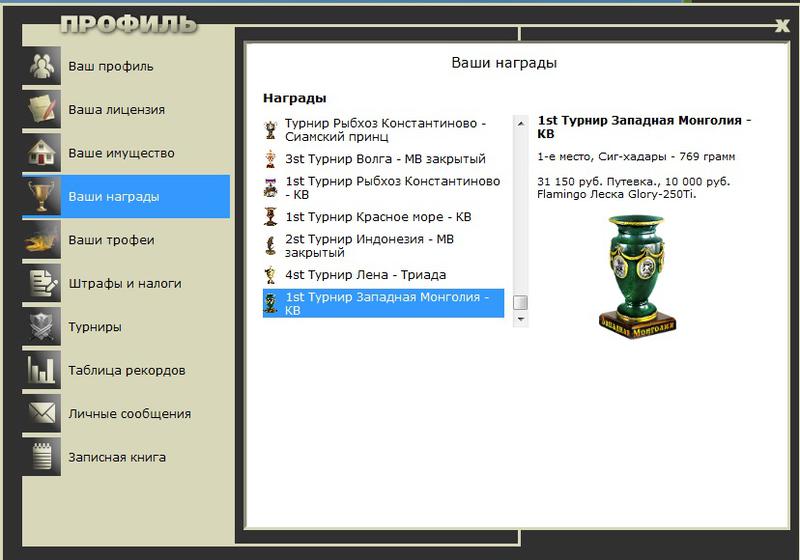The image size is (800, 560).
Task: Click statuette icon of 2st Турнир Индонезия
Action: click(x=270, y=245)
